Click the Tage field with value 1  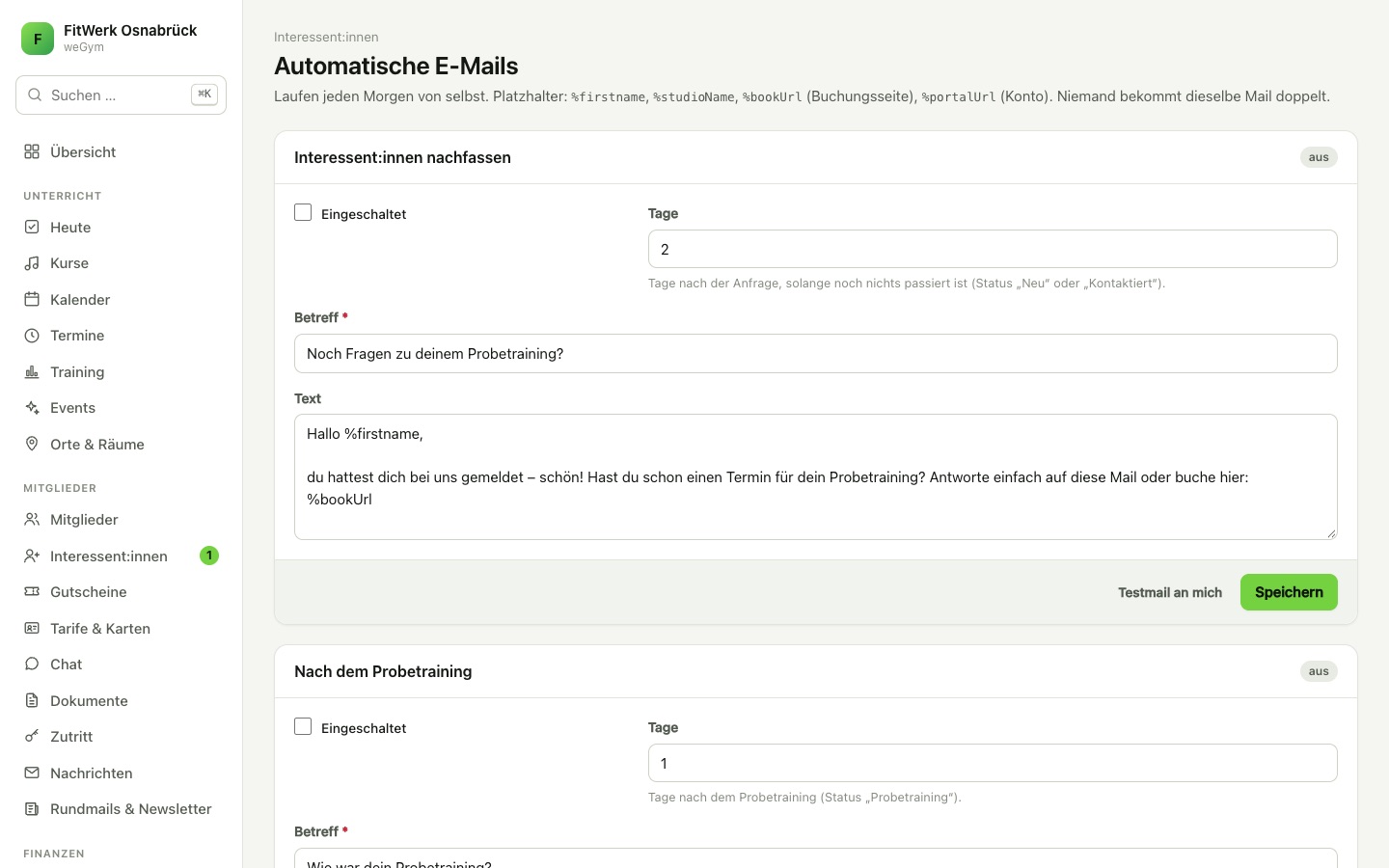coord(993,763)
